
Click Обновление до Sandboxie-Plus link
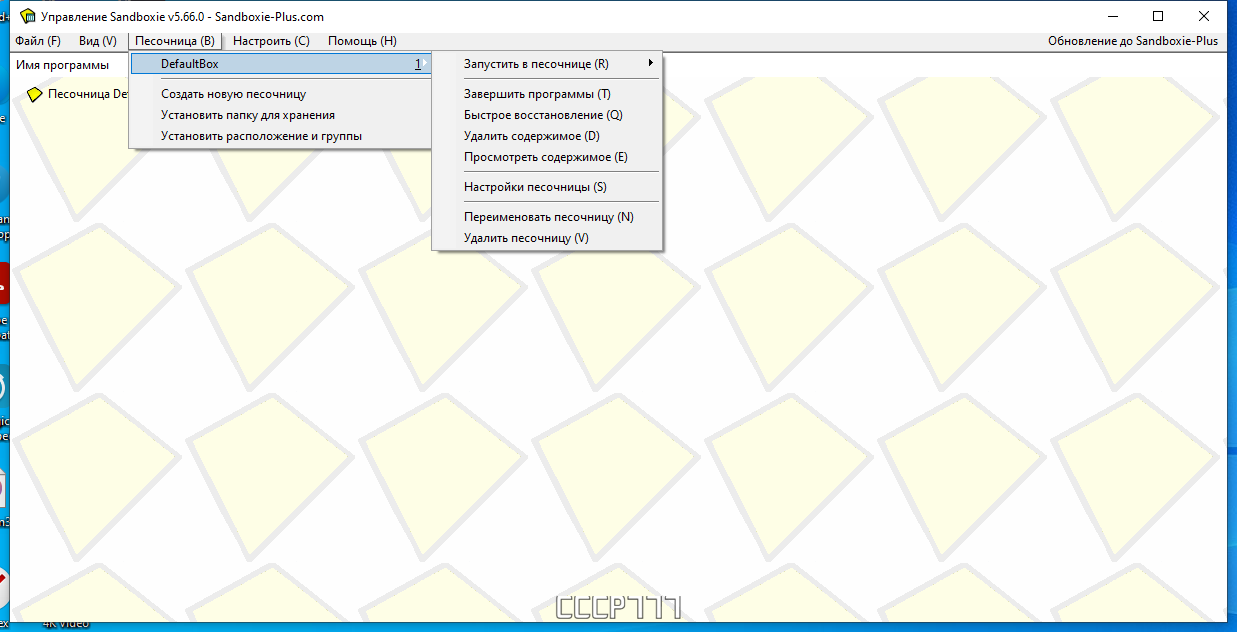click(x=1133, y=41)
